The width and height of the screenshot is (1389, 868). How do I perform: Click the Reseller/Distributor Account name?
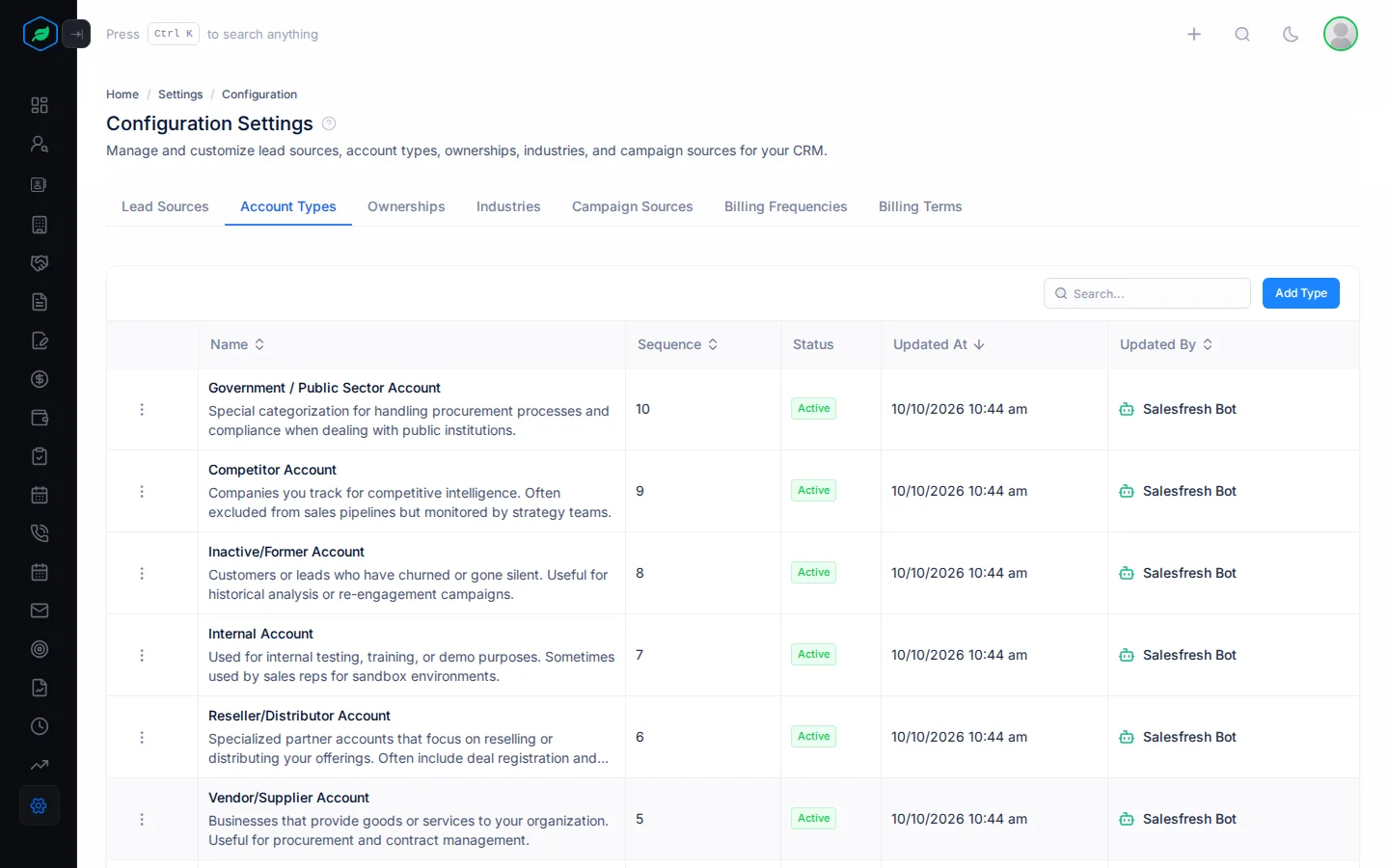tap(299, 716)
